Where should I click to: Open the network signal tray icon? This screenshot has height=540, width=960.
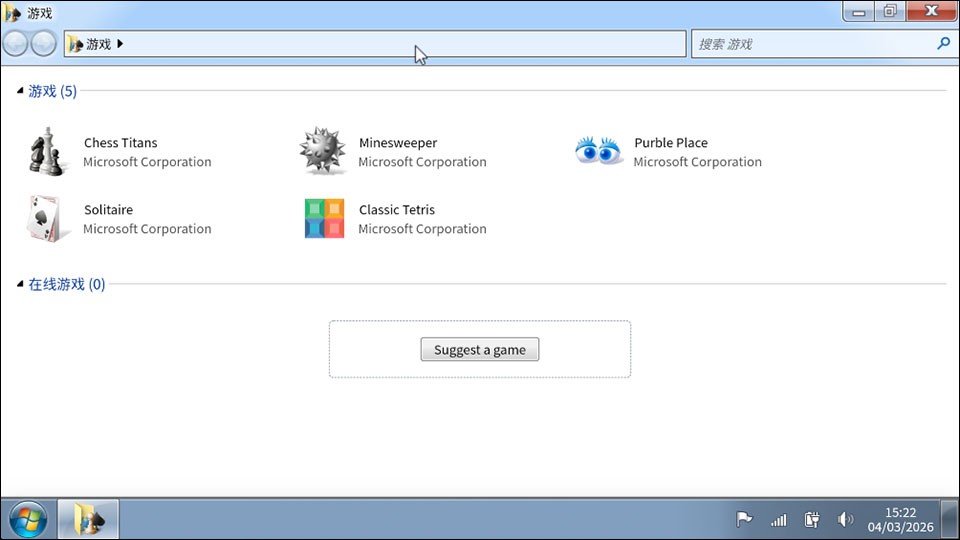coord(778,520)
